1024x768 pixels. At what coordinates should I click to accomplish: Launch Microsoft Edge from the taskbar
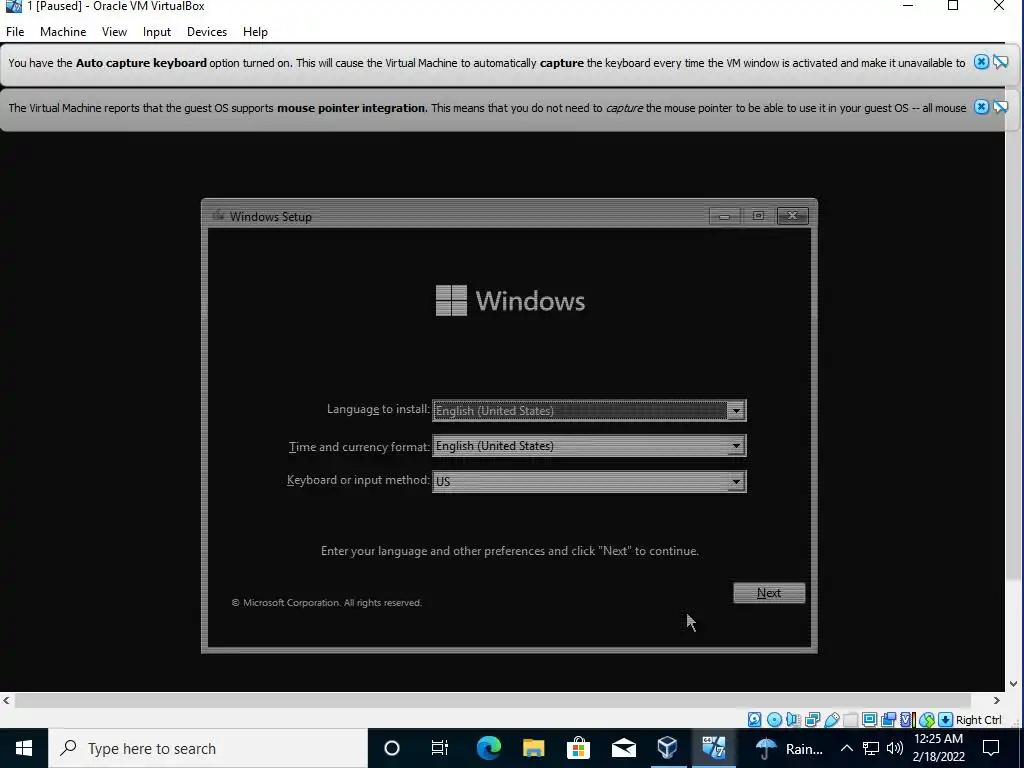[488, 748]
